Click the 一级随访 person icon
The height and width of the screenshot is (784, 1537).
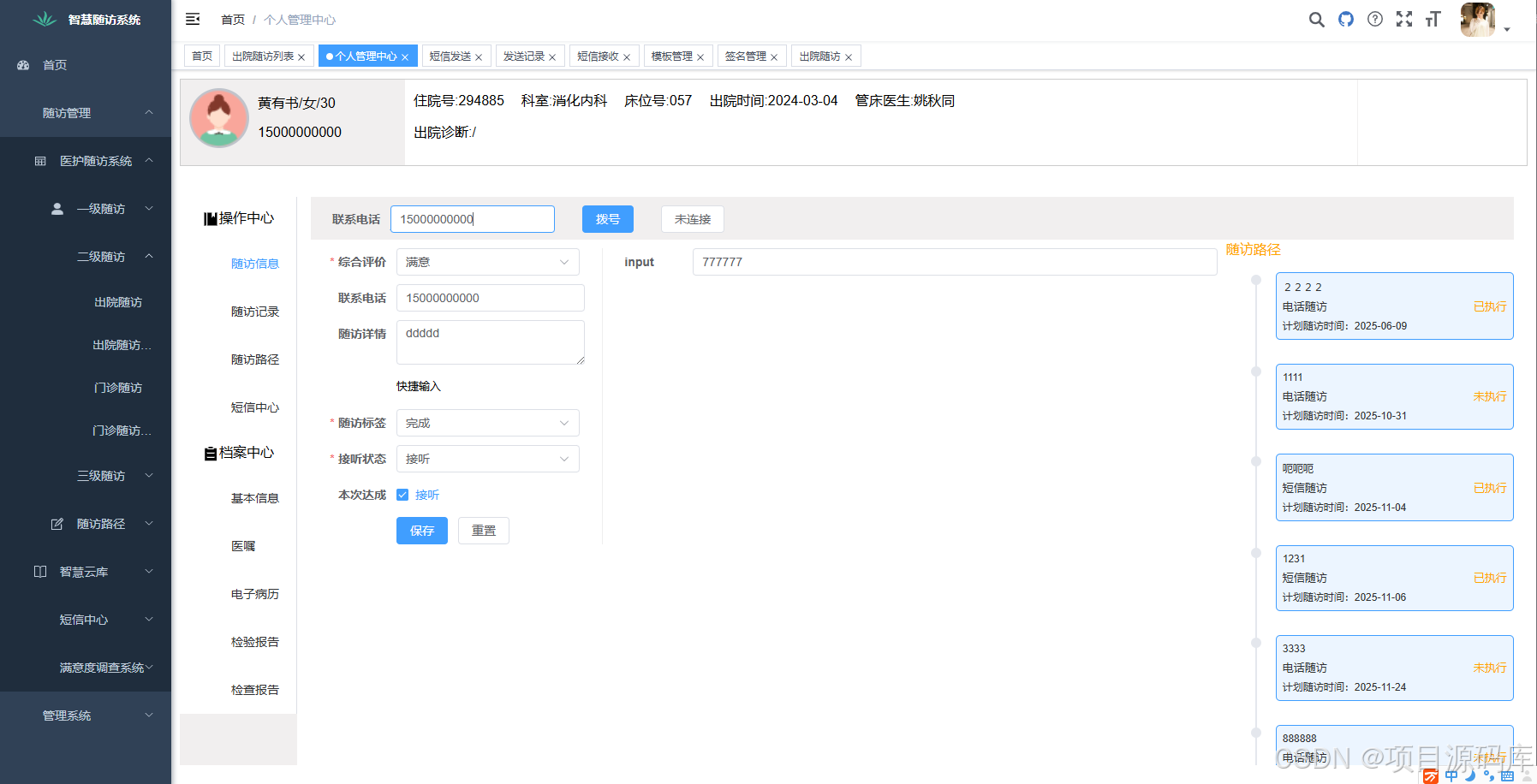57,209
